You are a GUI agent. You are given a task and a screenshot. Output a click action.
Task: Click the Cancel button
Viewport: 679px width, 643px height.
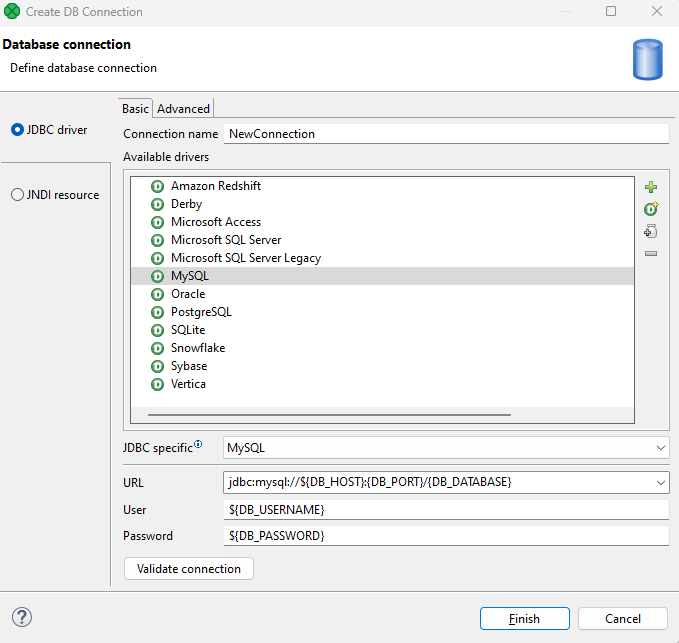coord(623,618)
